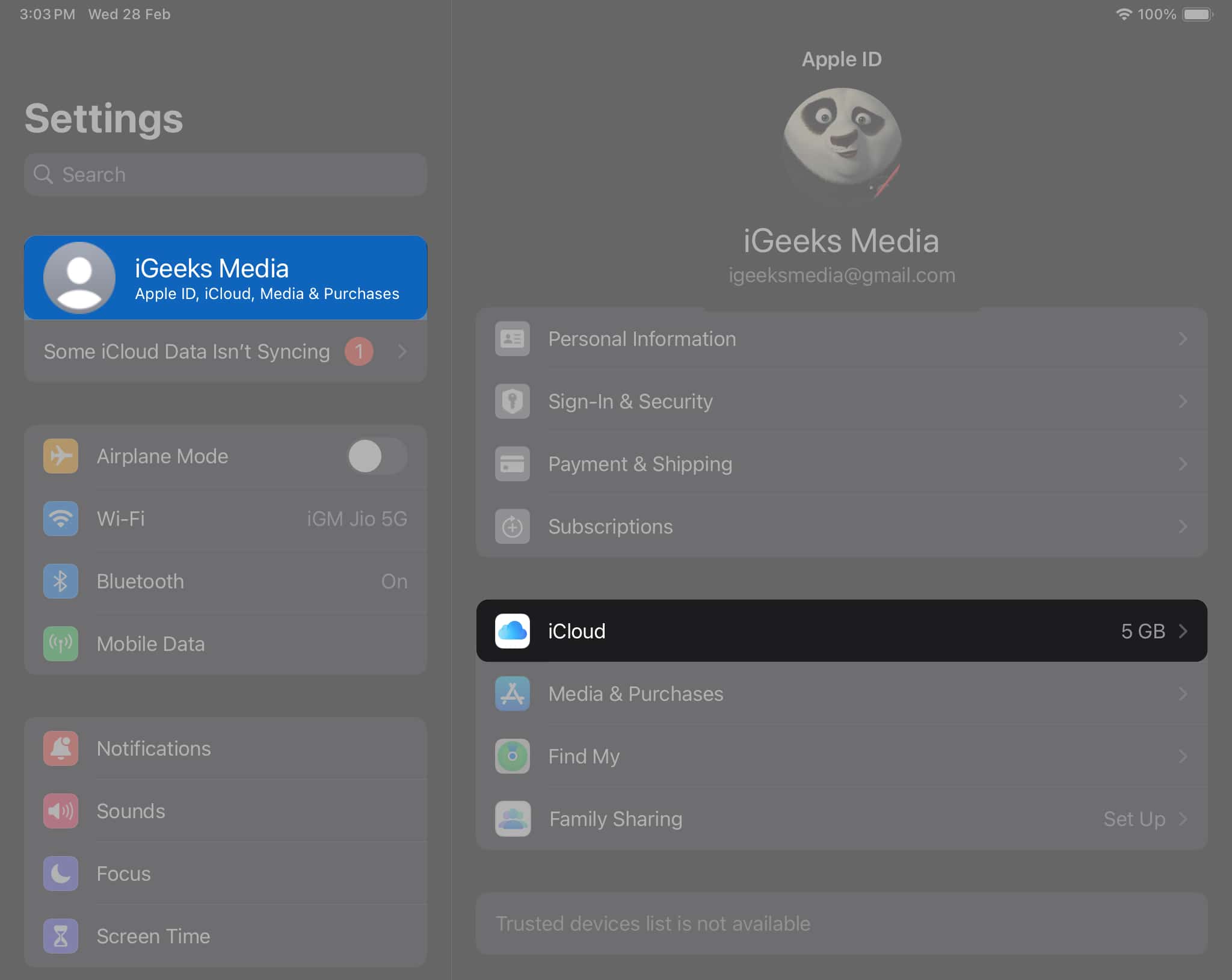Tap Some iCloud Data Isn't Syncing
The height and width of the screenshot is (980, 1232).
[186, 351]
